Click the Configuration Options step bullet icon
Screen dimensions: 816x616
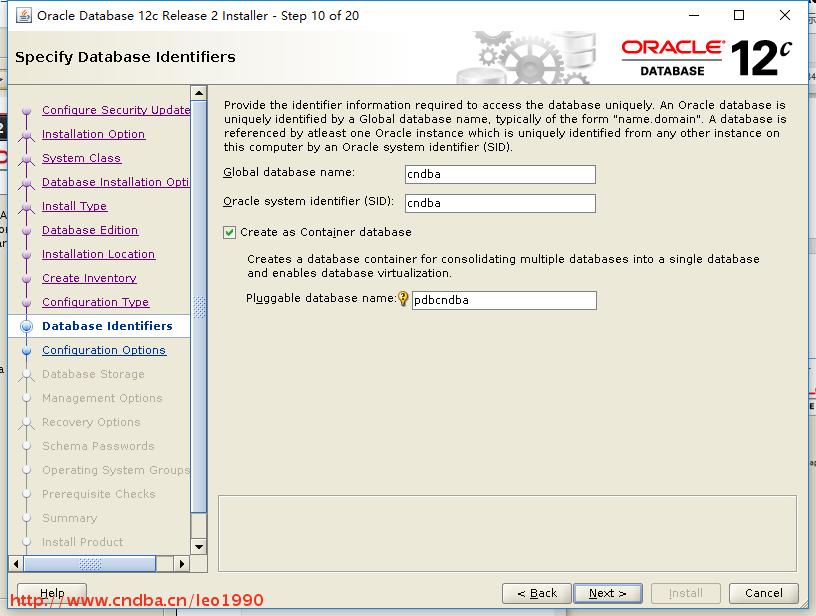point(27,351)
